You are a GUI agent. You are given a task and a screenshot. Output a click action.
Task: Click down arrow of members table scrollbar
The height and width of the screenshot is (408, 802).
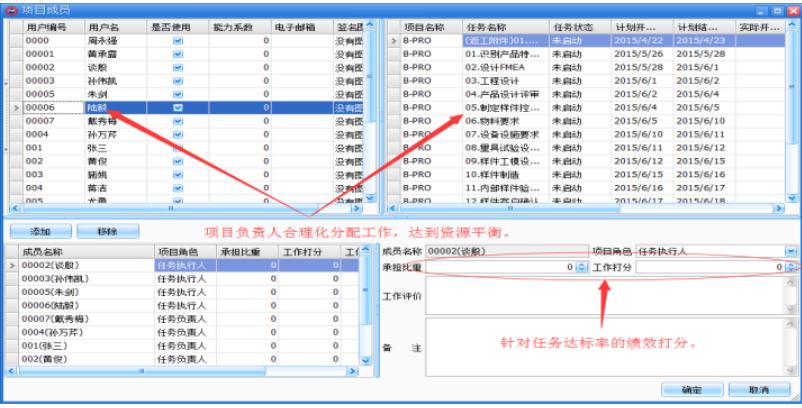click(365, 360)
